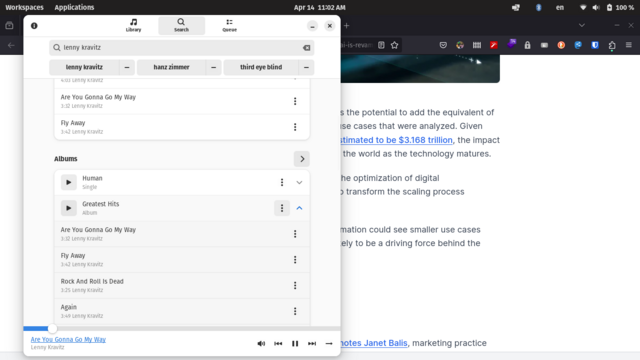Expand the Human single track list
Screen dimensions: 640x360
tap(299, 182)
